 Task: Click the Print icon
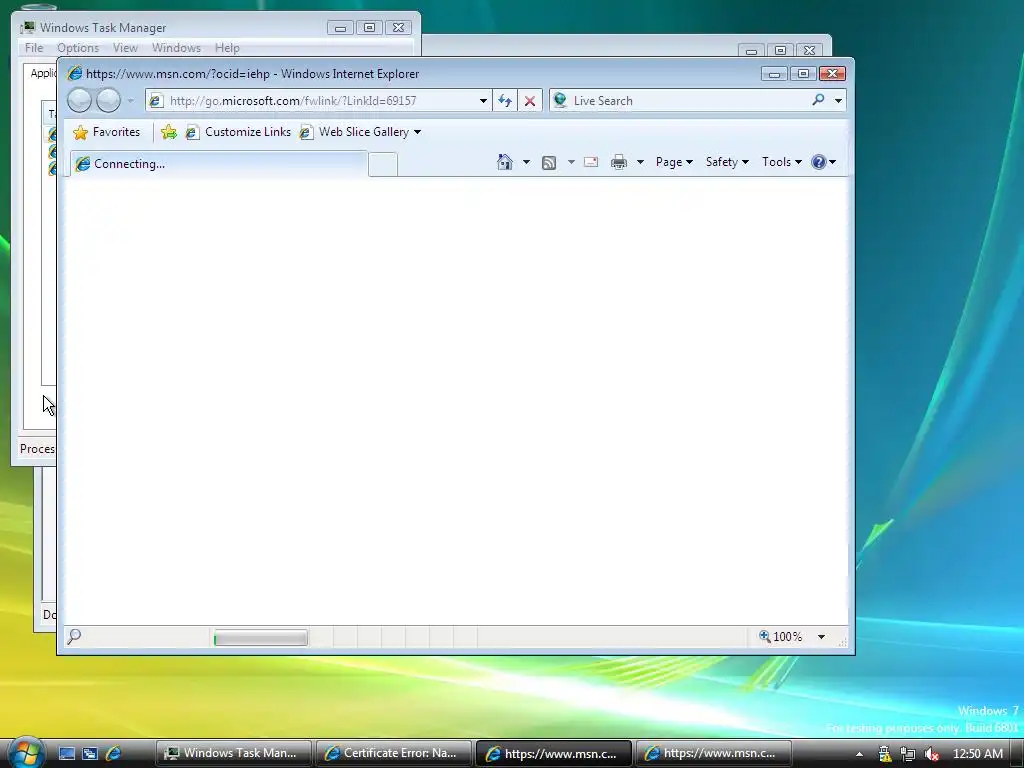point(619,162)
